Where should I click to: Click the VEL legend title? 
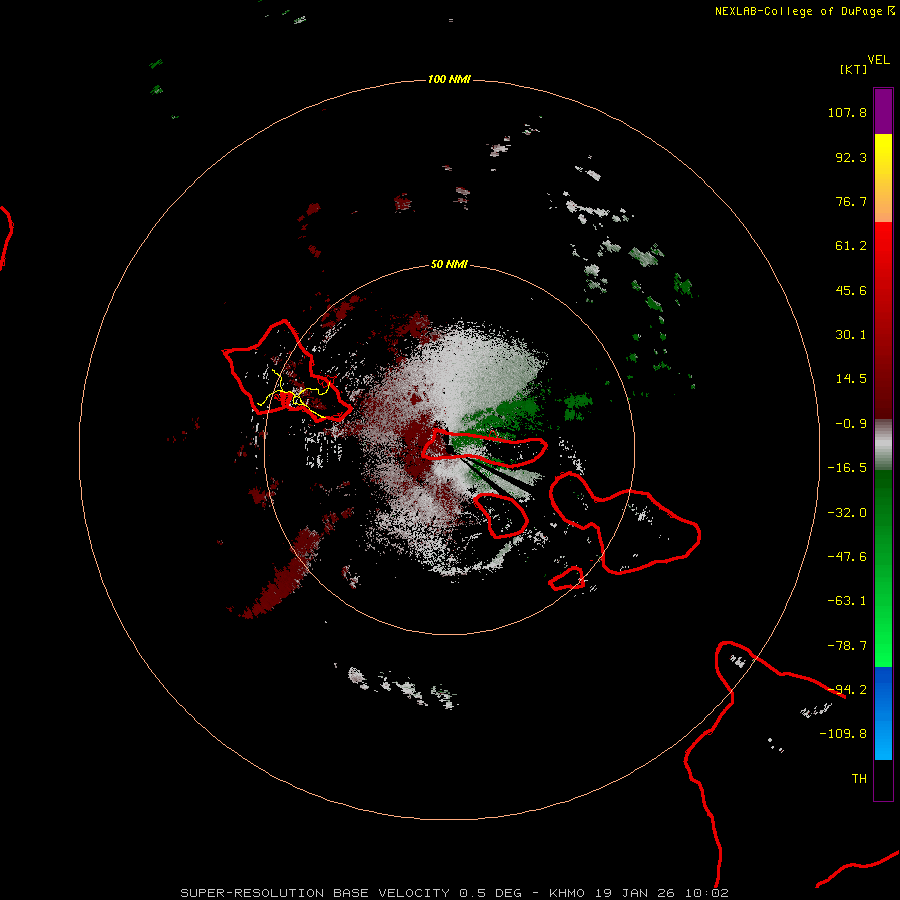[x=878, y=60]
